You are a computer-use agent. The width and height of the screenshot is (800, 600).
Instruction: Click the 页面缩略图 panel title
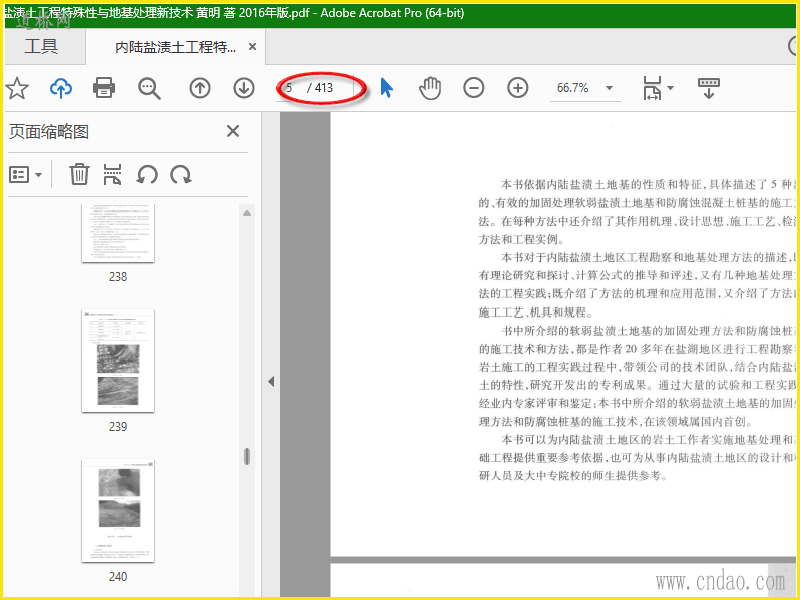pyautogui.click(x=49, y=132)
